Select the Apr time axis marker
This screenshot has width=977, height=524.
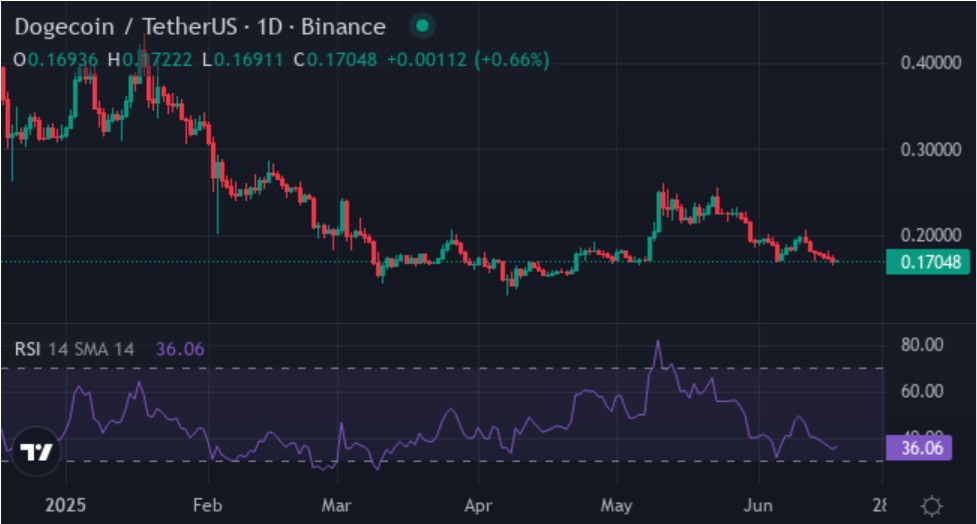pos(481,505)
